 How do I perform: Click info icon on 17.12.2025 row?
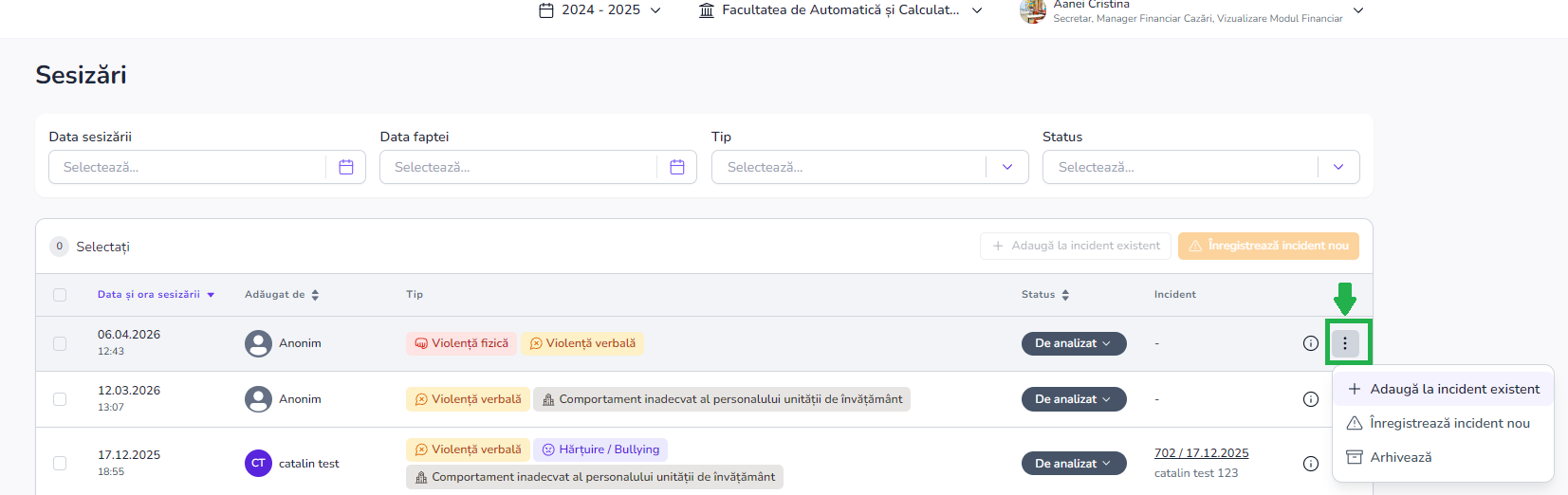click(1311, 464)
